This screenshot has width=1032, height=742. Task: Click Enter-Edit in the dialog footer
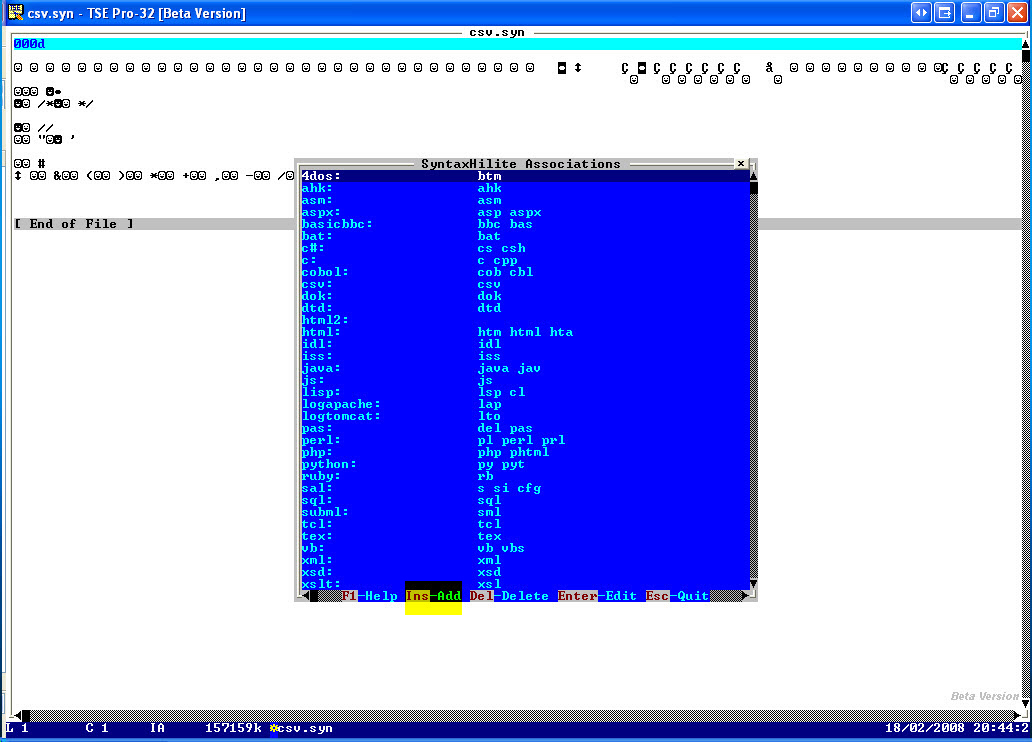597,596
